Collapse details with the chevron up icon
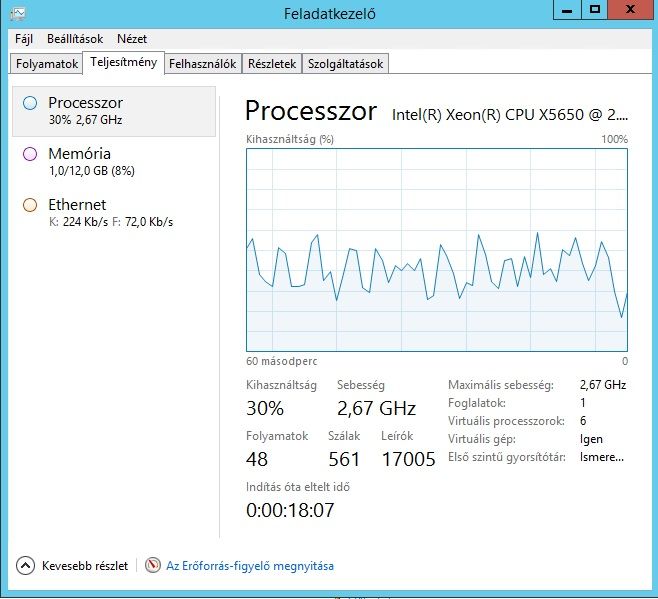This screenshot has height=599, width=658. pyautogui.click(x=26, y=565)
